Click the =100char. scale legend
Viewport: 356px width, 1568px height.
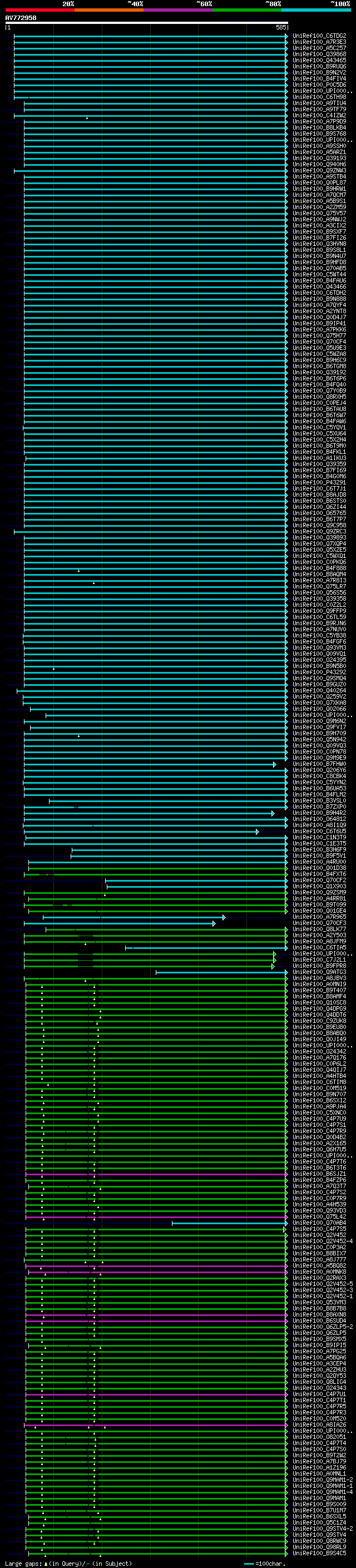(264, 1563)
